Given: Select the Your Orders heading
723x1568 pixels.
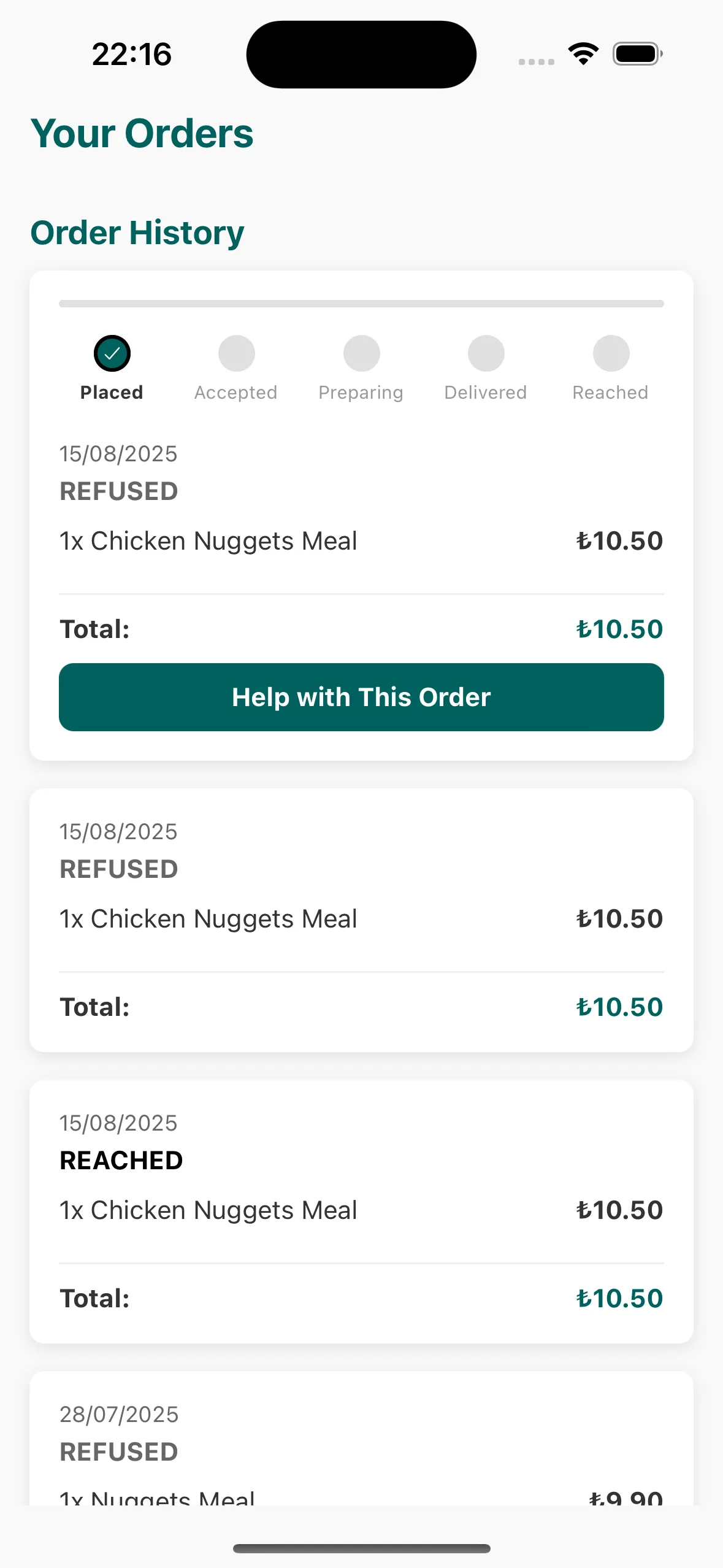Looking at the screenshot, I should [x=142, y=134].
